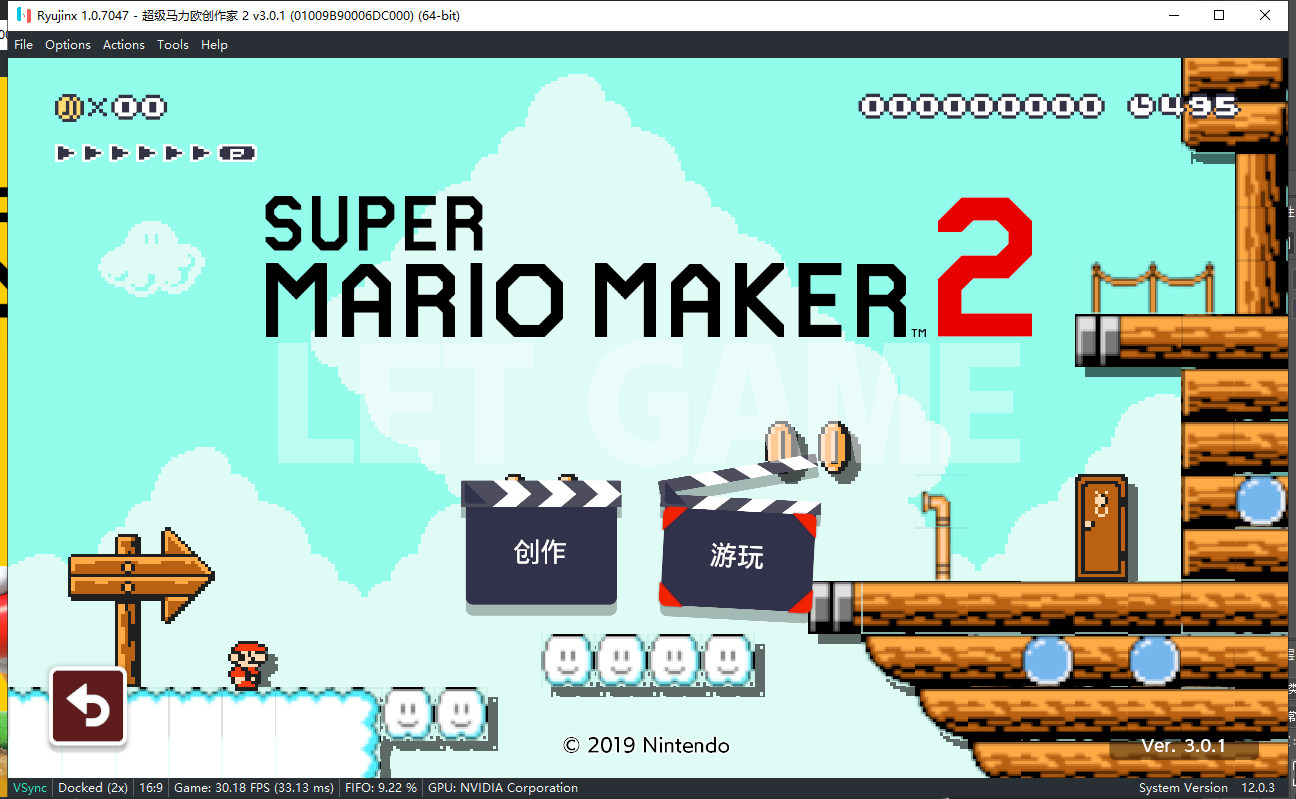
Task: Click the P-meter run speed indicator
Action: pyautogui.click(x=156, y=153)
